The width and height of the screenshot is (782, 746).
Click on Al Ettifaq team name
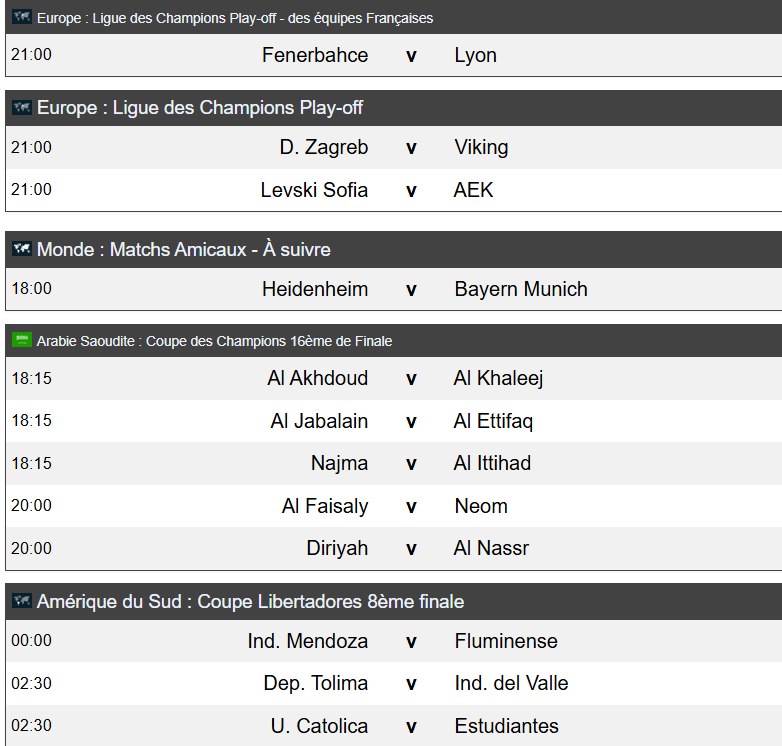coord(493,421)
